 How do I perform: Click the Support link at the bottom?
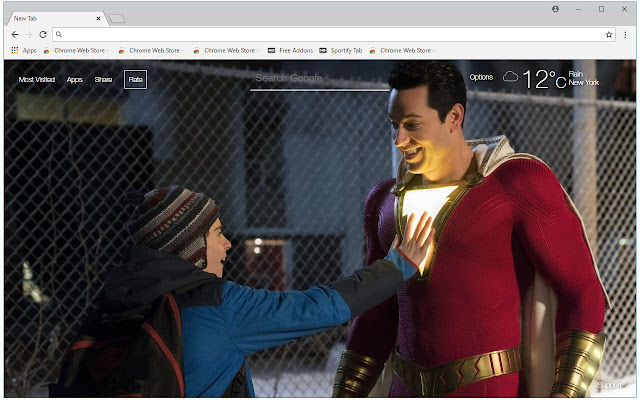[x=609, y=385]
